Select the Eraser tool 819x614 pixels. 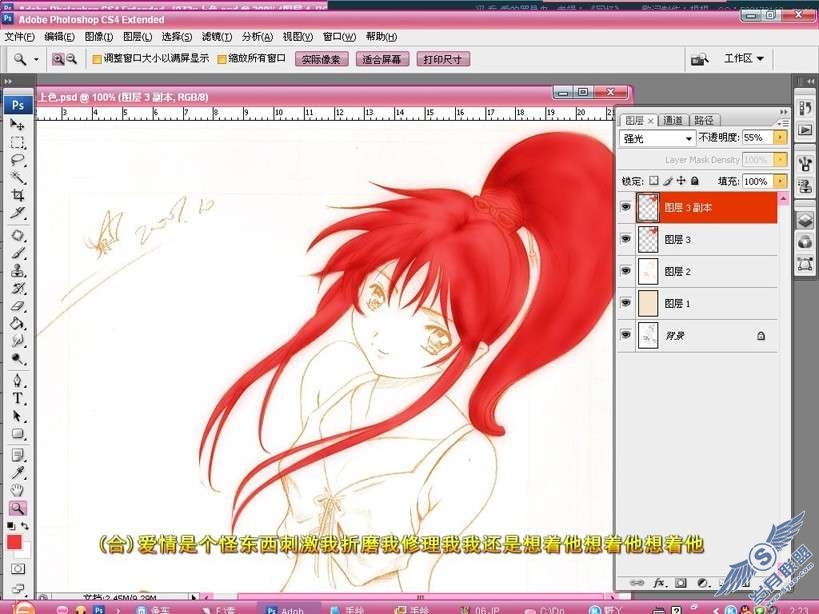click(18, 306)
